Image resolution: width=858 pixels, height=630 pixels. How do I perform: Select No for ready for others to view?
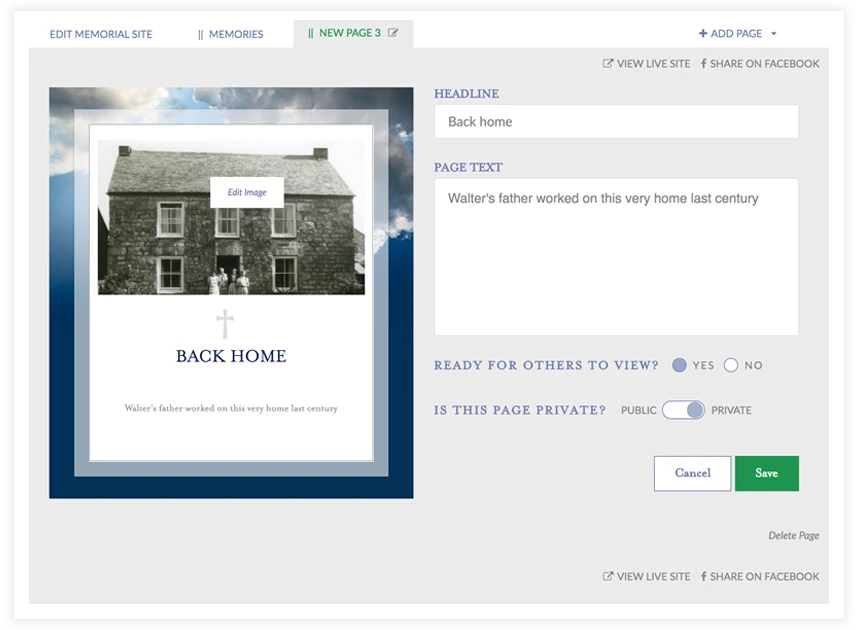click(731, 366)
